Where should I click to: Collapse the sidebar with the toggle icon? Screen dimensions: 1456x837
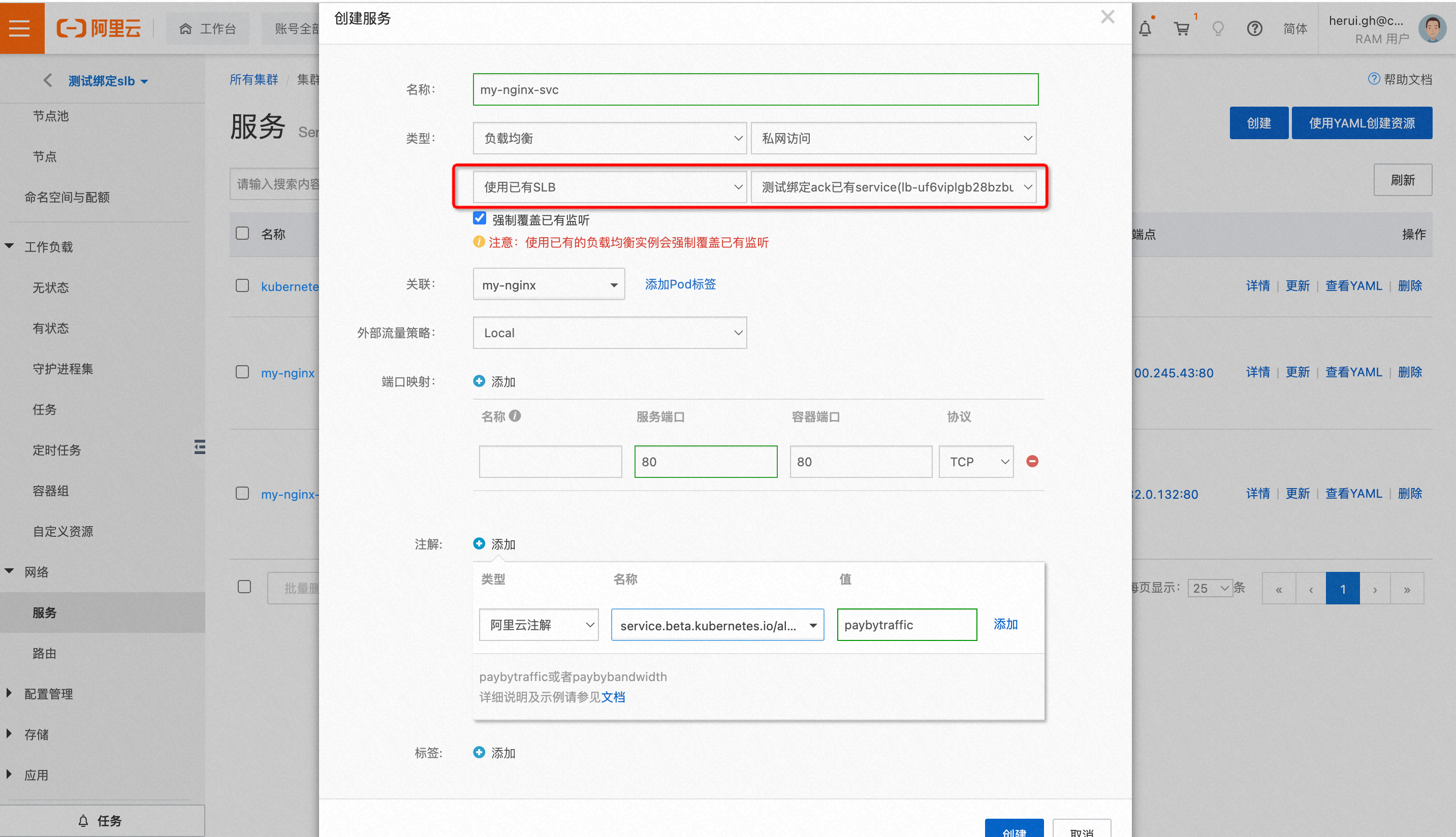coord(200,446)
